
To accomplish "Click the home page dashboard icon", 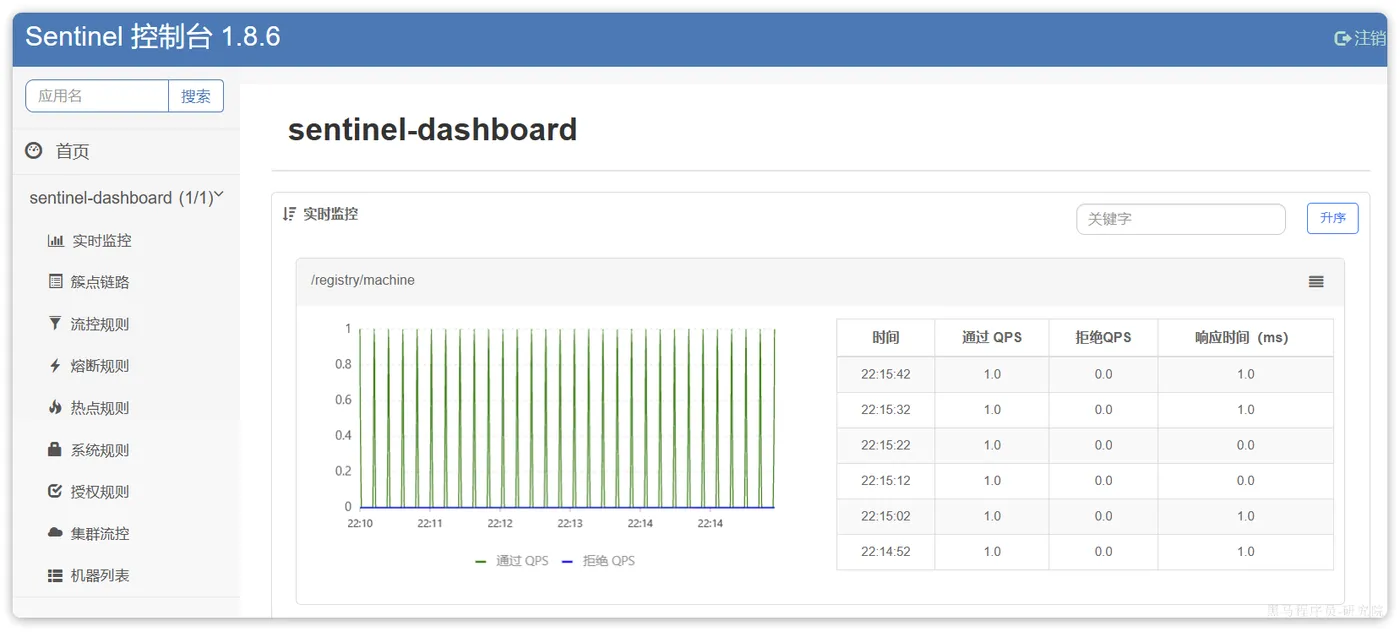I will (34, 151).
